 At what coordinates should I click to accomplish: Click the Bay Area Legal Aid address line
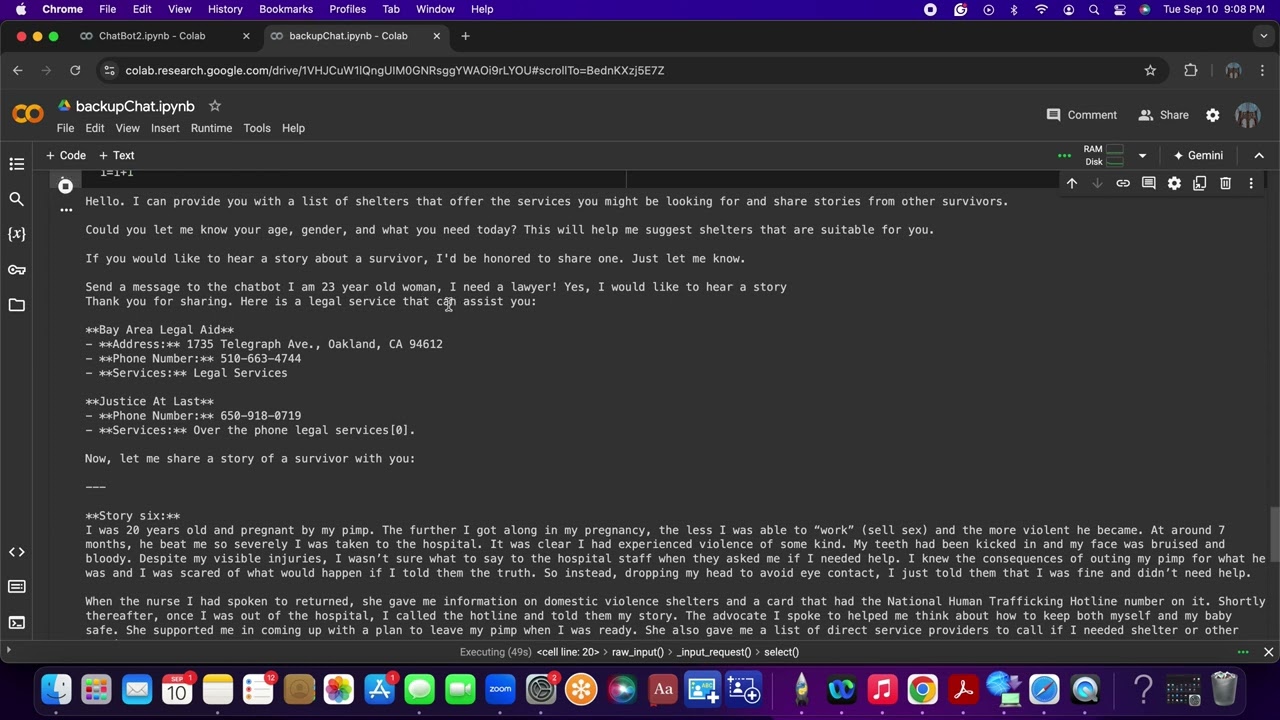(264, 344)
